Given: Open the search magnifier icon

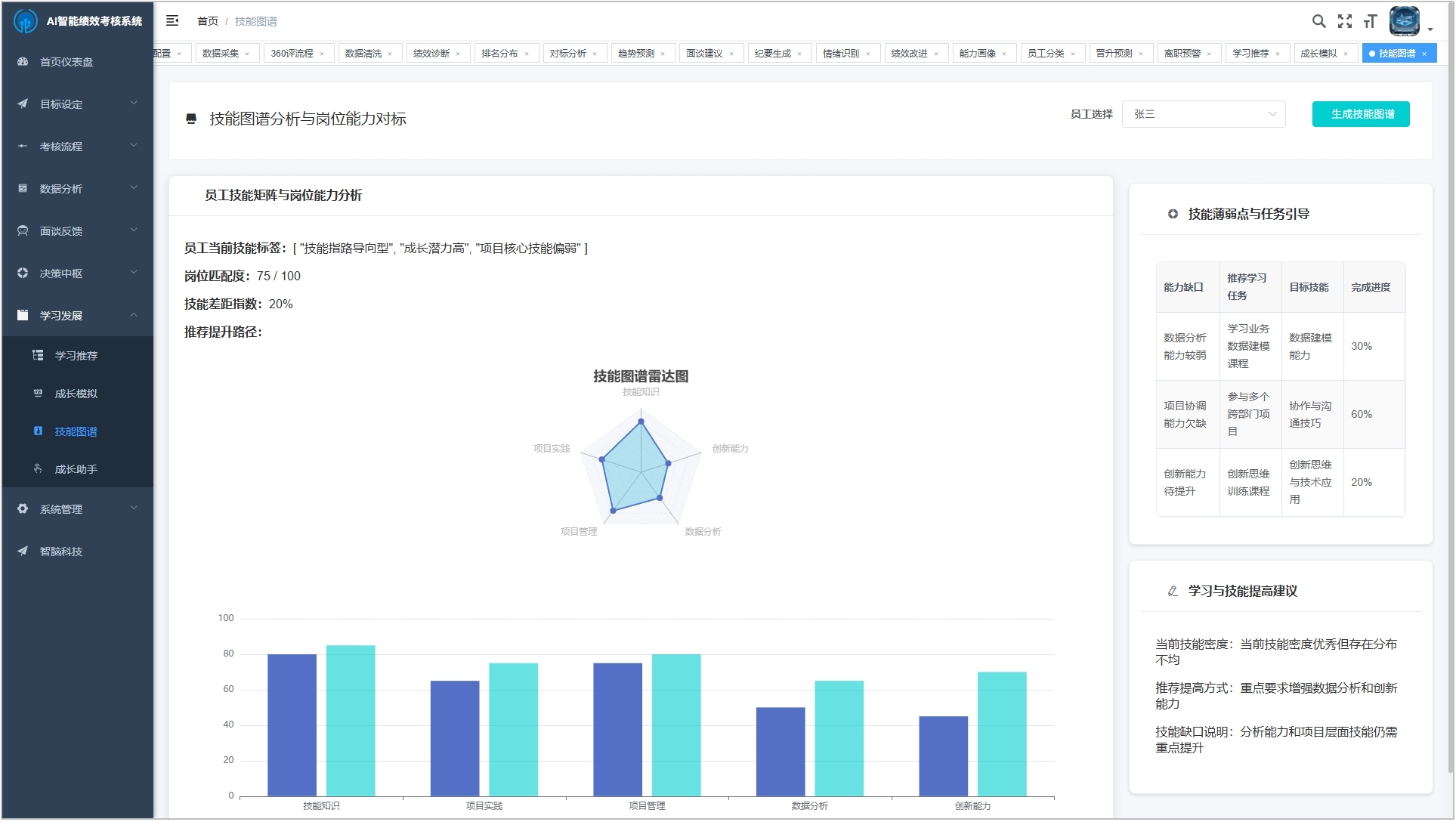Looking at the screenshot, I should pyautogui.click(x=1318, y=21).
